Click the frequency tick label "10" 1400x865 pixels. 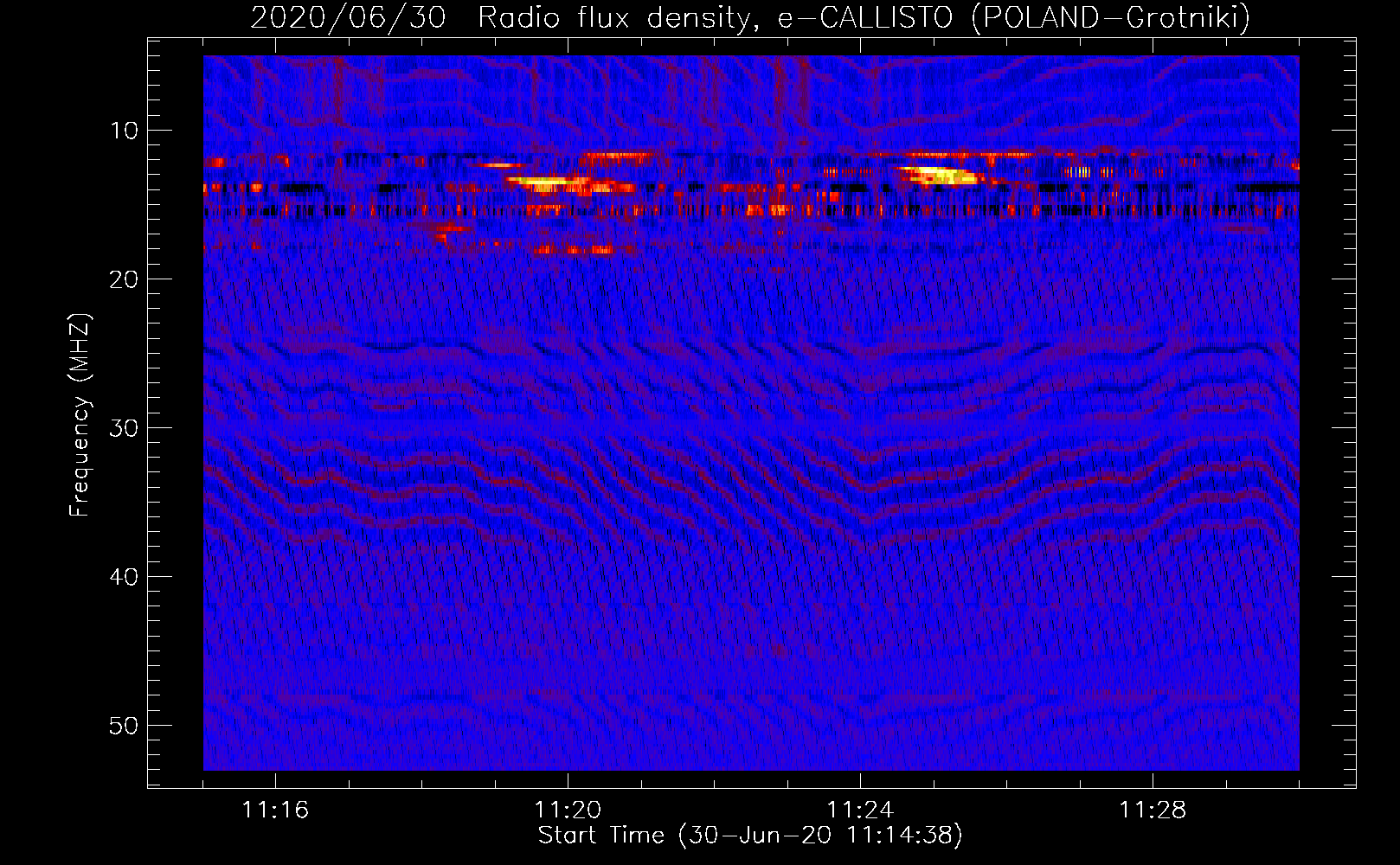(x=124, y=131)
